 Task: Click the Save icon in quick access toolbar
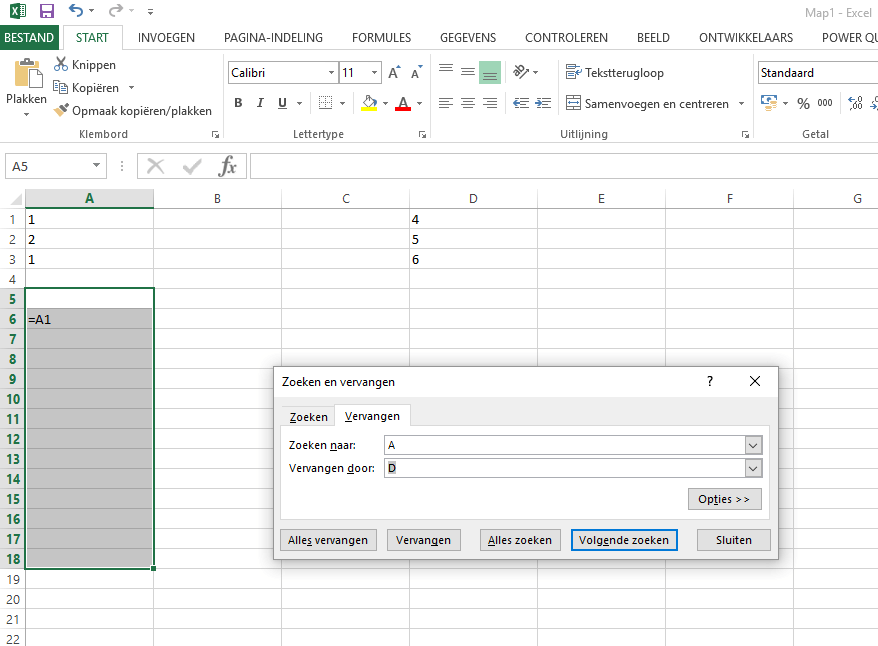(46, 11)
